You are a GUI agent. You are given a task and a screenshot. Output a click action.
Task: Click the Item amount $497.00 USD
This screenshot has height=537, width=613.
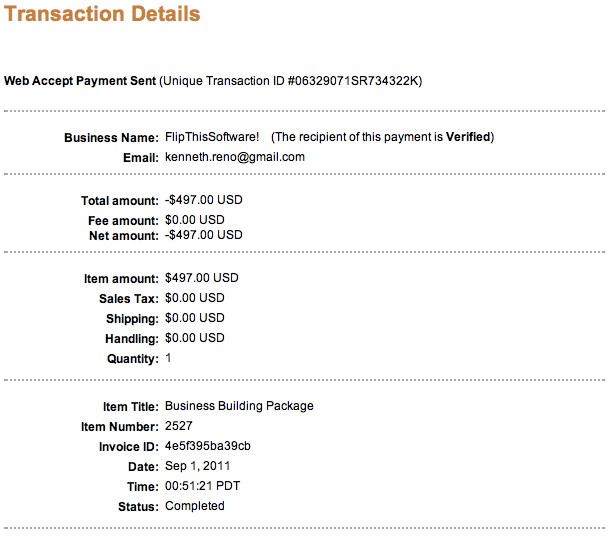[202, 278]
